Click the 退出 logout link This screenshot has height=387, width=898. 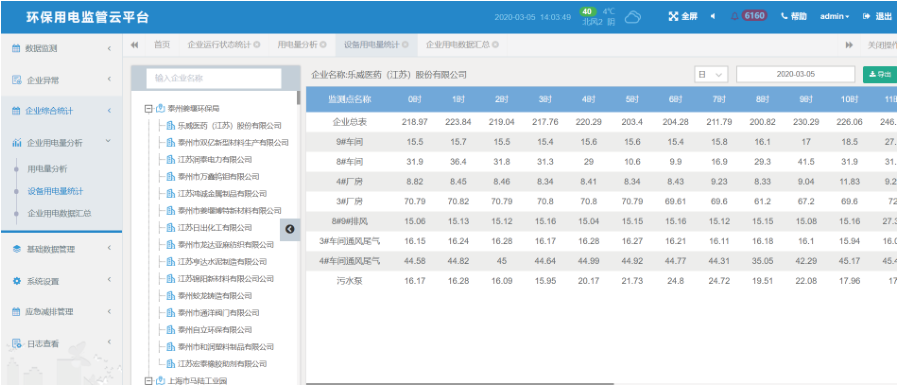point(884,17)
